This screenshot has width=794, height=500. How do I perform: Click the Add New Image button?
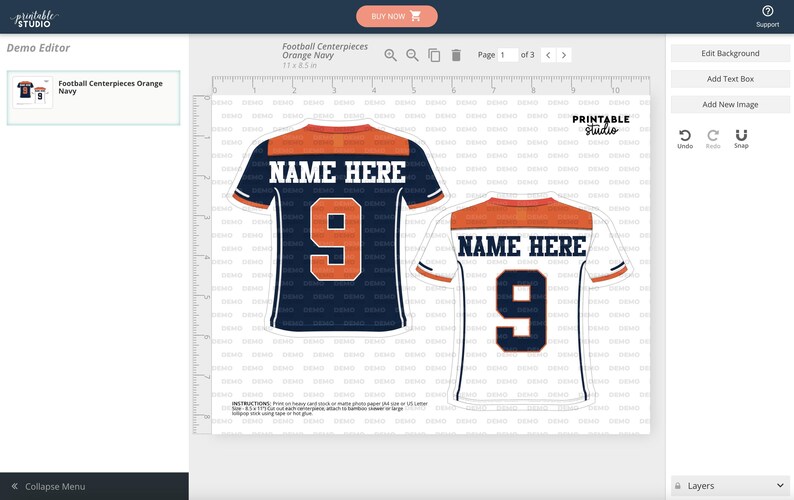730,104
